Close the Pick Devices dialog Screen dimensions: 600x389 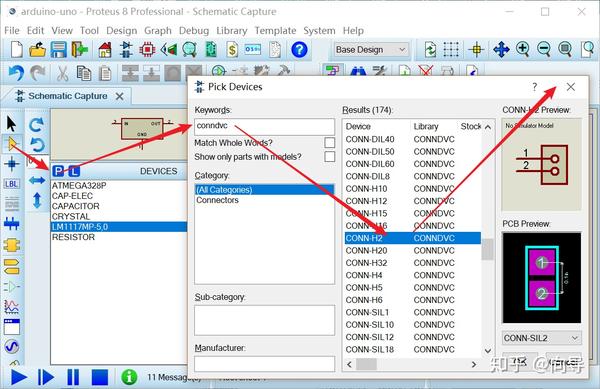pyautogui.click(x=571, y=87)
